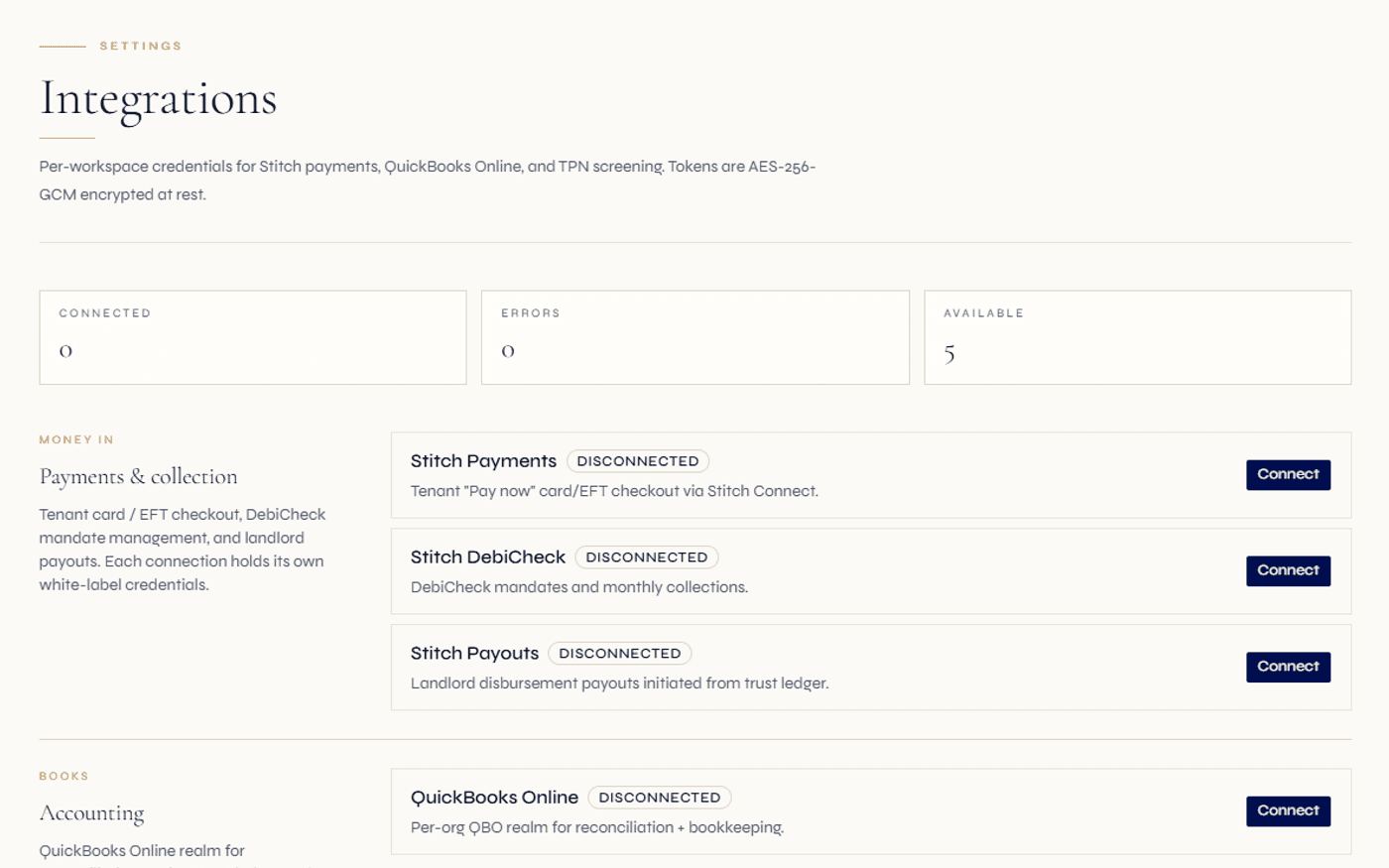Click the Stitch Payments DISCONNECTED badge
The height and width of the screenshot is (868, 1389).
pos(638,461)
